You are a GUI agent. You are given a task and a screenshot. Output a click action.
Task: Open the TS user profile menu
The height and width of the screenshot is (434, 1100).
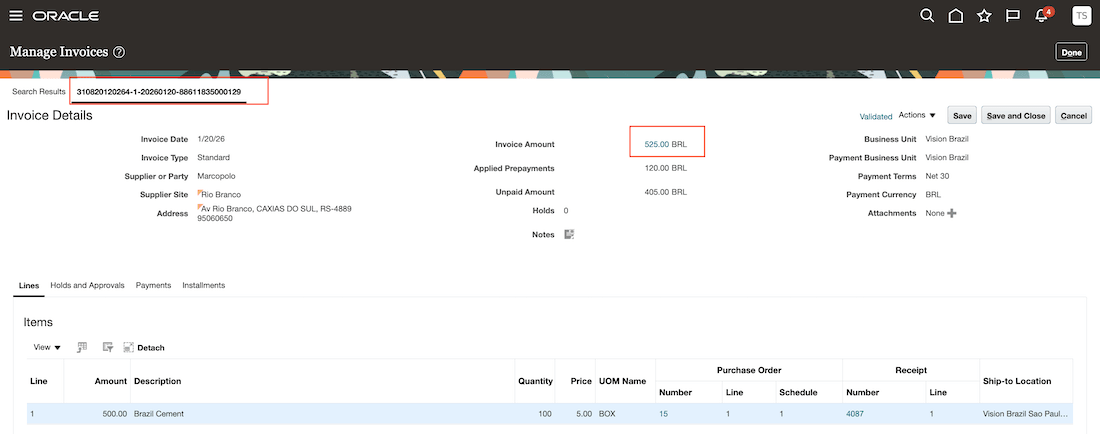point(1081,15)
